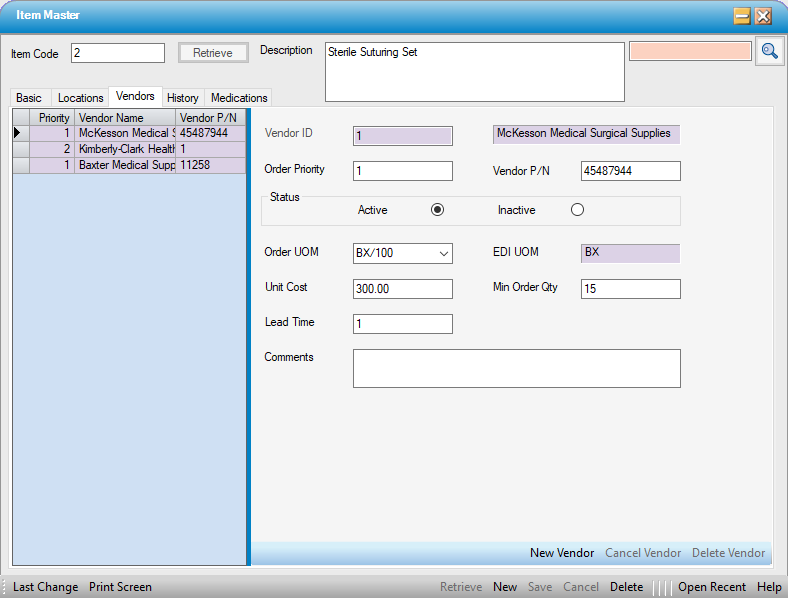Switch to the History tab
The image size is (788, 598).
pos(182,98)
